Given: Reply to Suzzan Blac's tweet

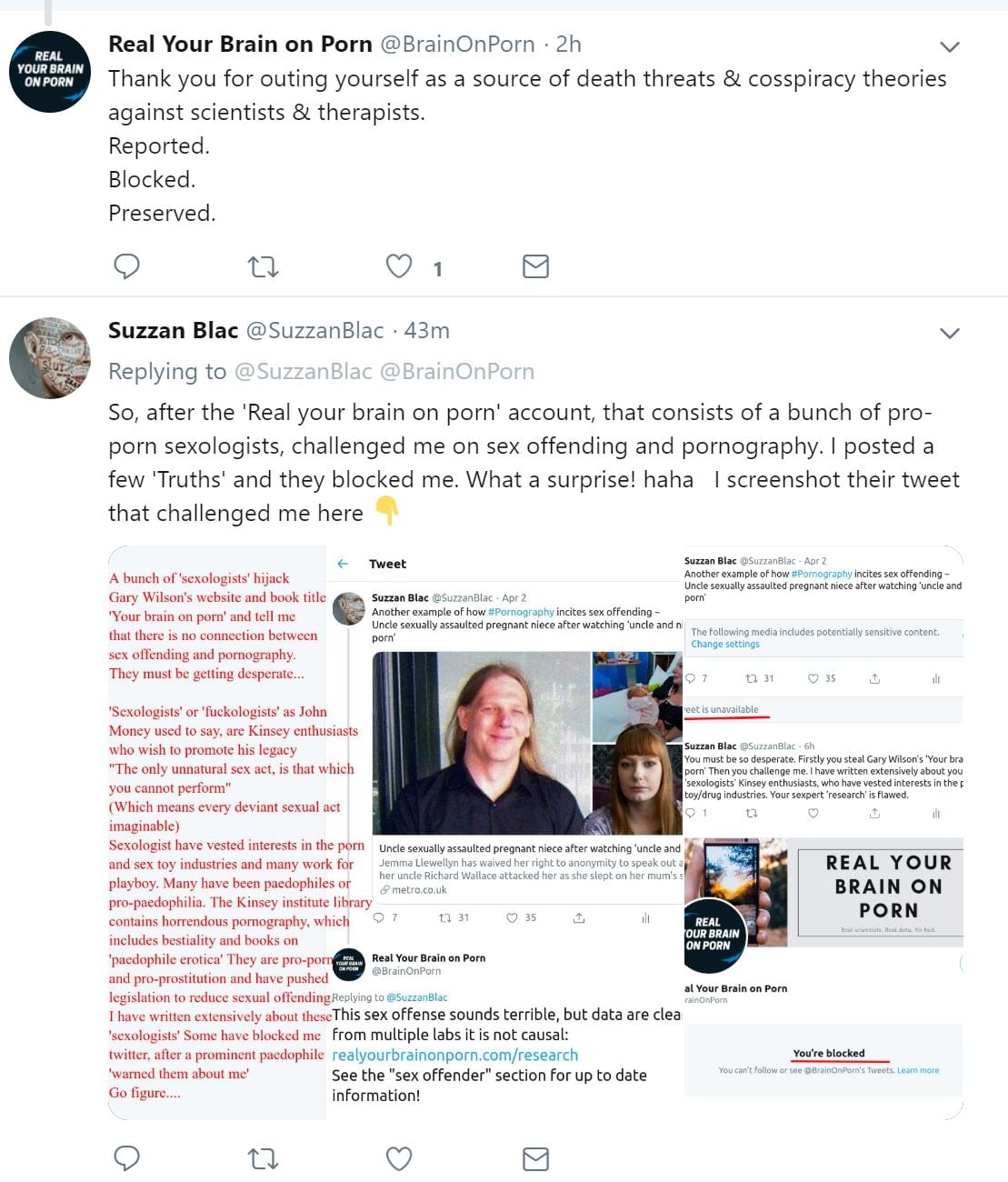Looking at the screenshot, I should point(126,1158).
